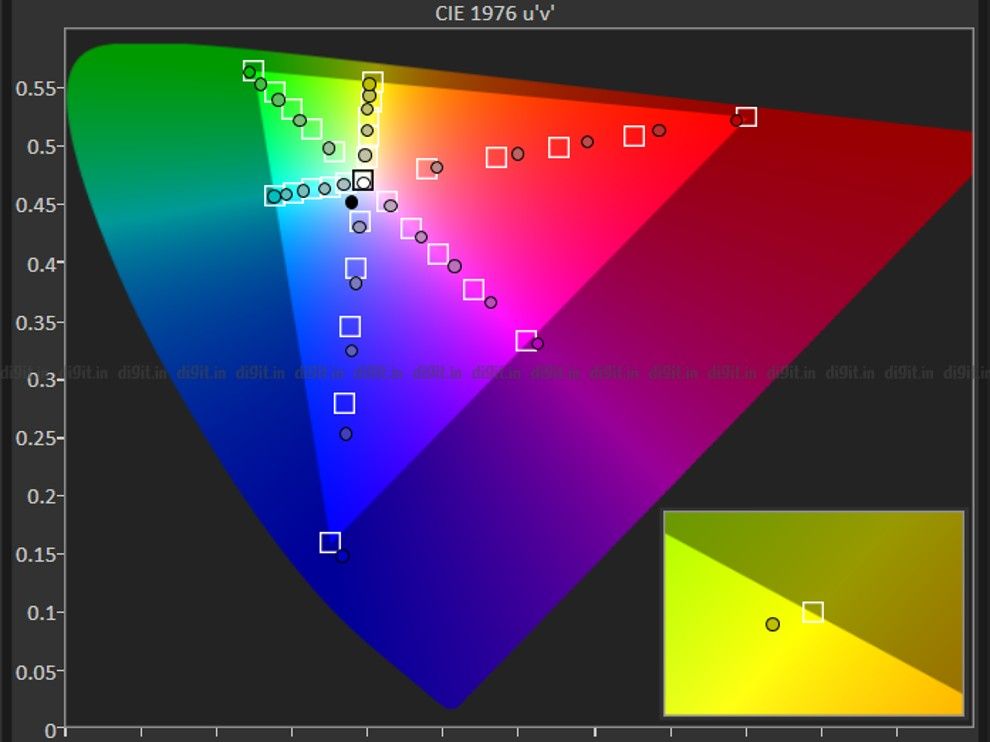The height and width of the screenshot is (742, 990).
Task: Click the 0.05 axis label
Action: 38,672
